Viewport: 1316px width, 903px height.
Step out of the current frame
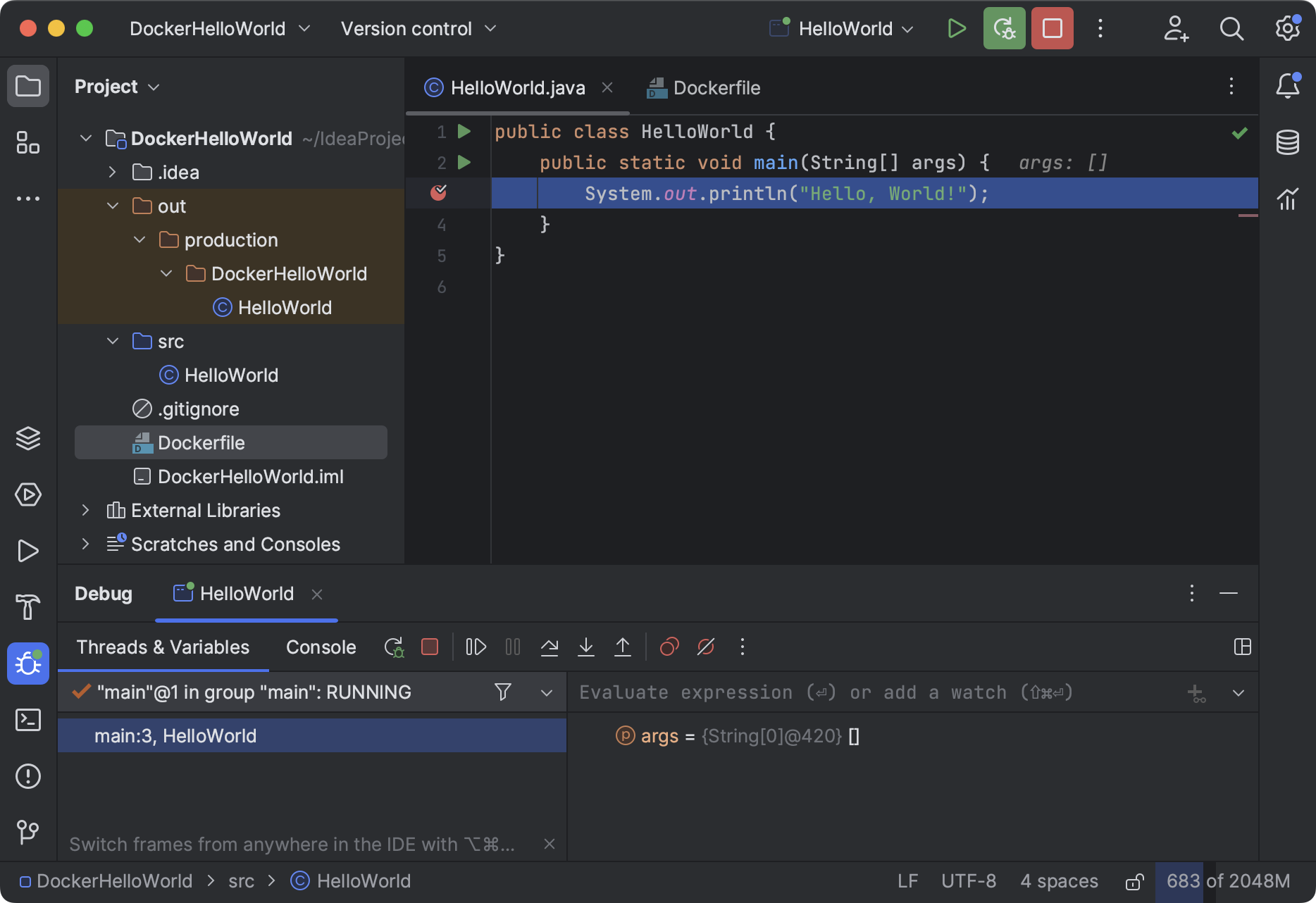pyautogui.click(x=623, y=647)
